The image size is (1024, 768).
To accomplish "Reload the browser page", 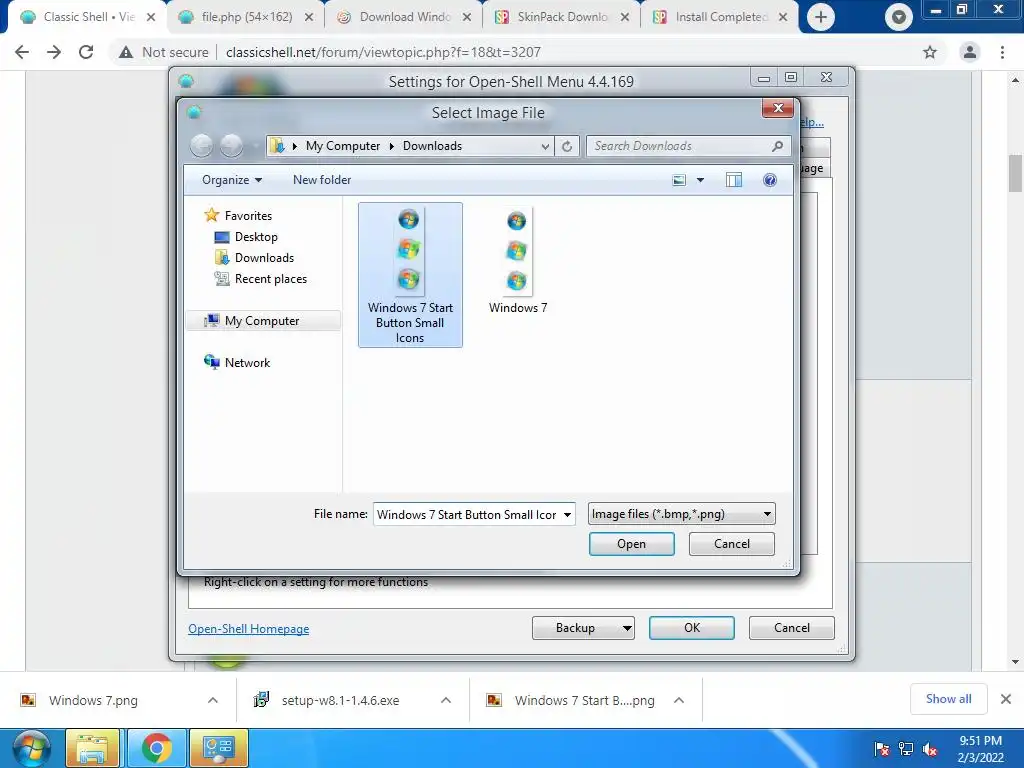I will (86, 52).
